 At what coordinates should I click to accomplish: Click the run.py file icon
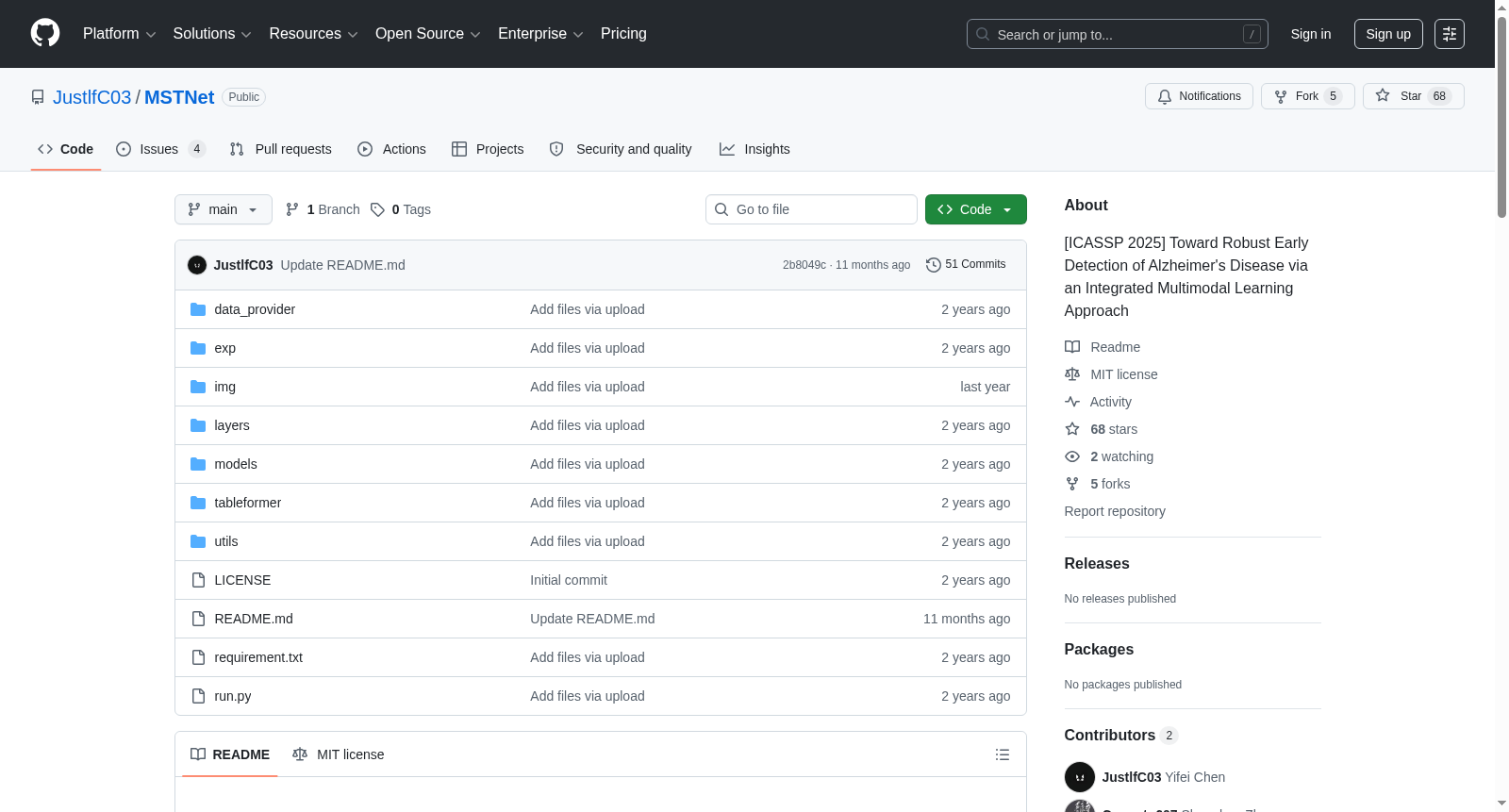click(198, 696)
